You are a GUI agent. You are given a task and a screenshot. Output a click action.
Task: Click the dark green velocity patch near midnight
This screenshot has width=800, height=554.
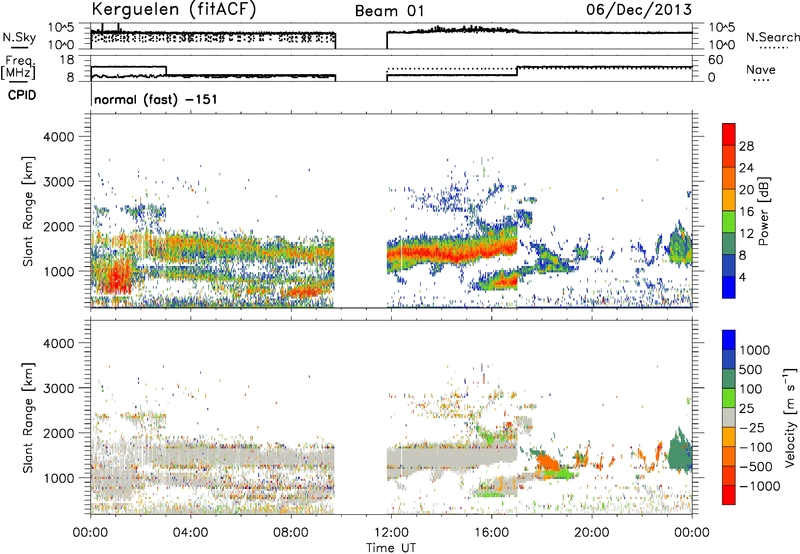point(679,453)
